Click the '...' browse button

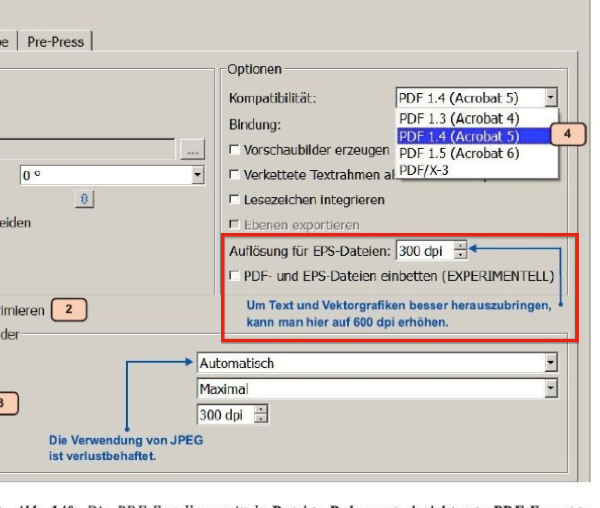(x=192, y=150)
